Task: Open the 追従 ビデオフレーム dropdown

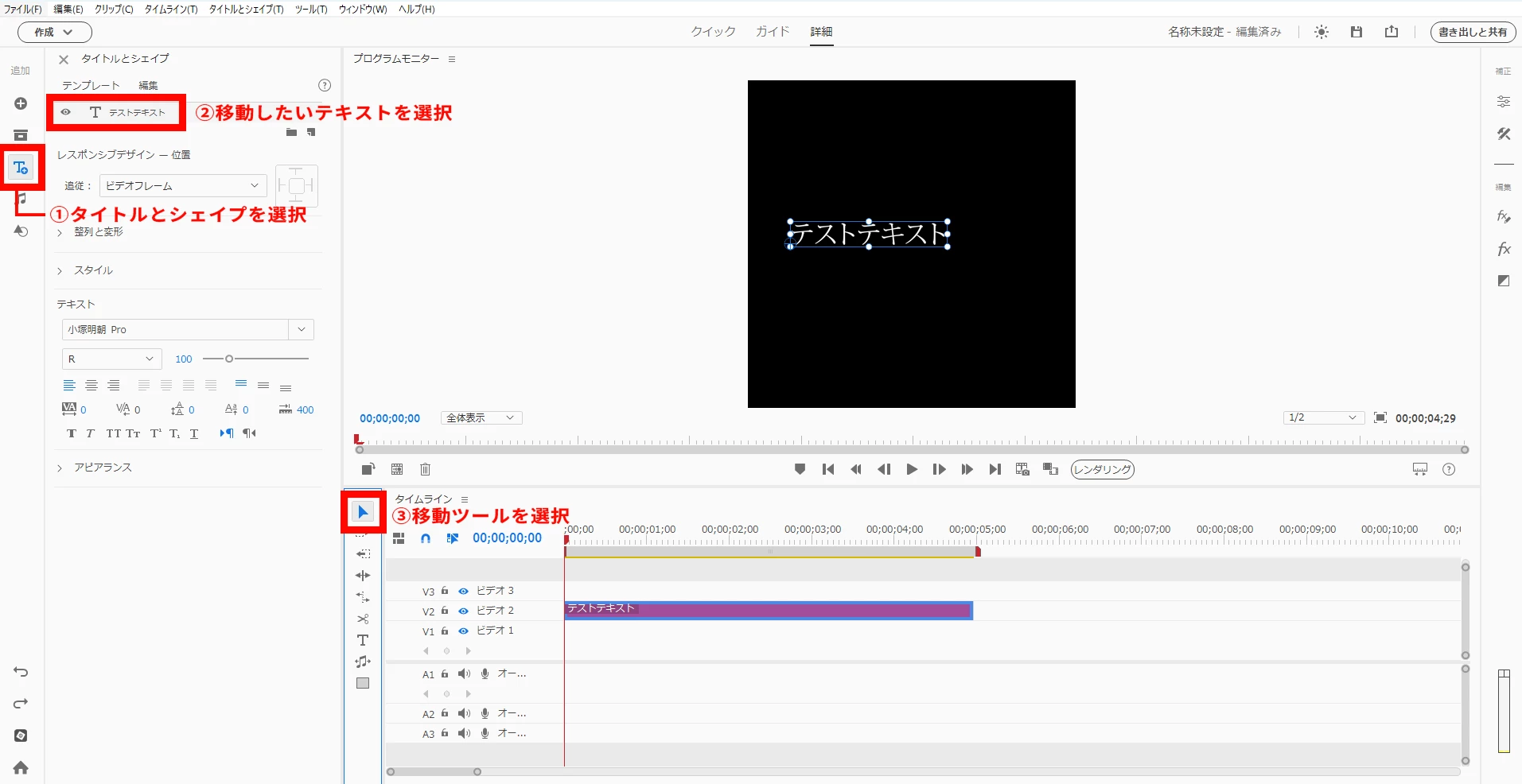Action: coord(183,185)
